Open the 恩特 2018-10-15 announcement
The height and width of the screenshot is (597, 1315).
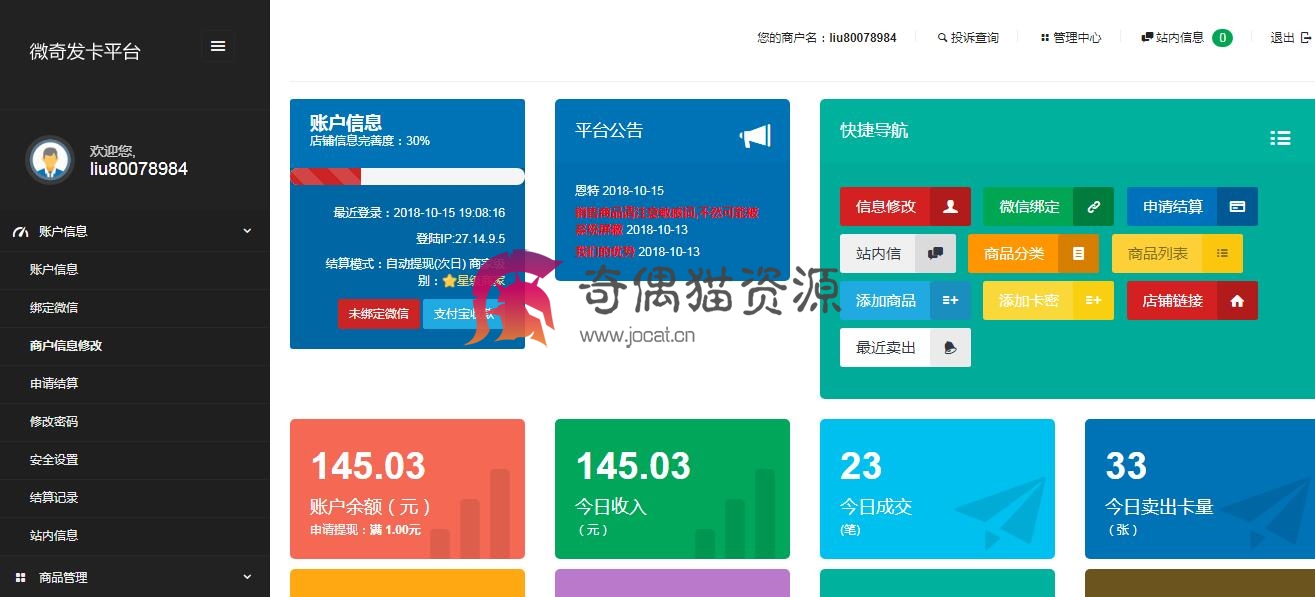(x=619, y=190)
